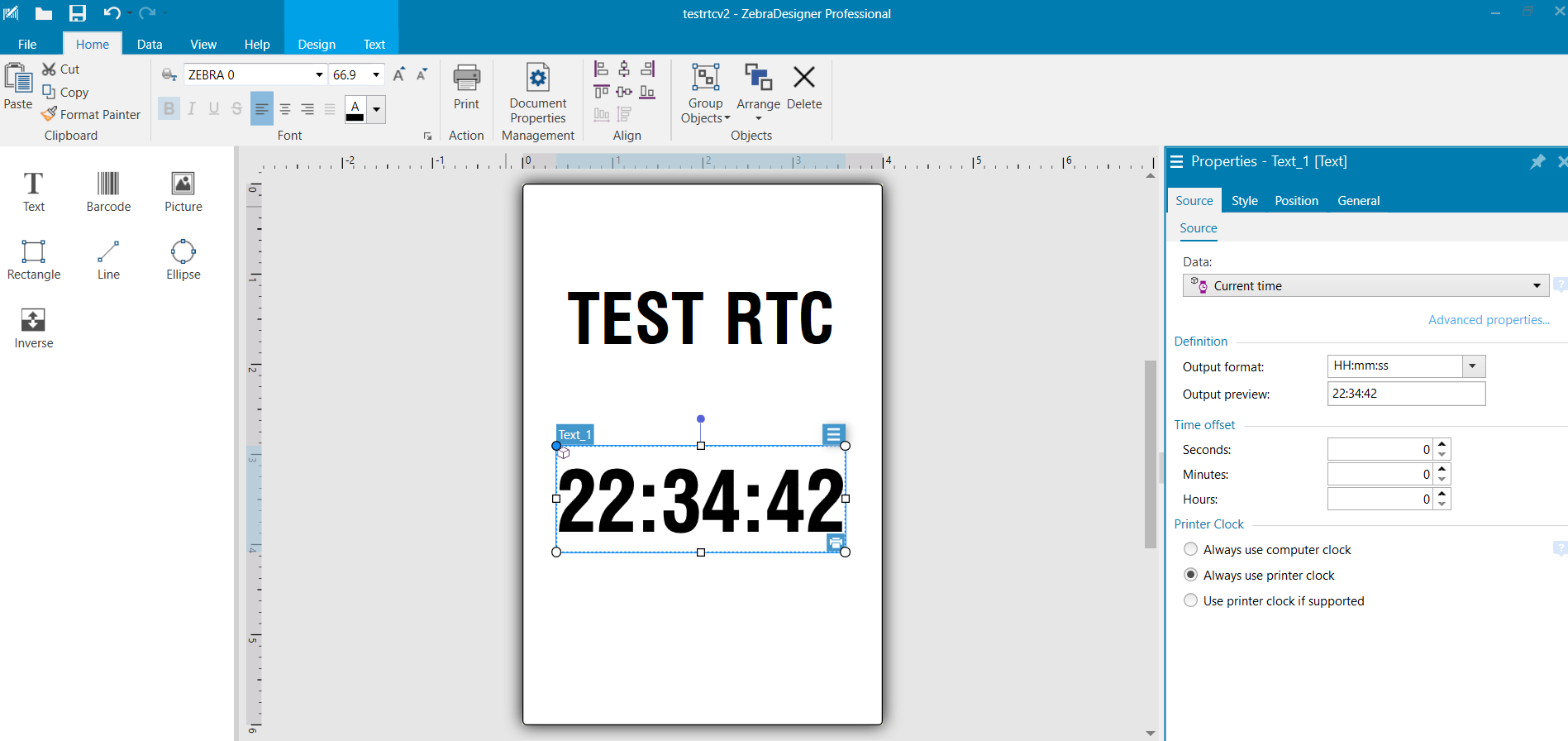
Task: Increment the Seconds offset value
Action: (x=1442, y=444)
